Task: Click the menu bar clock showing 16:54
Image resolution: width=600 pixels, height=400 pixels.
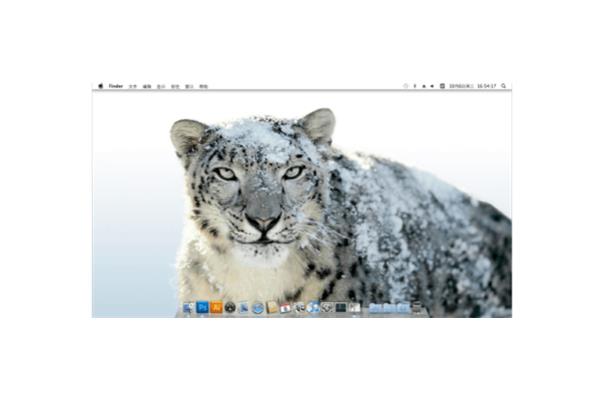Action: pos(486,86)
